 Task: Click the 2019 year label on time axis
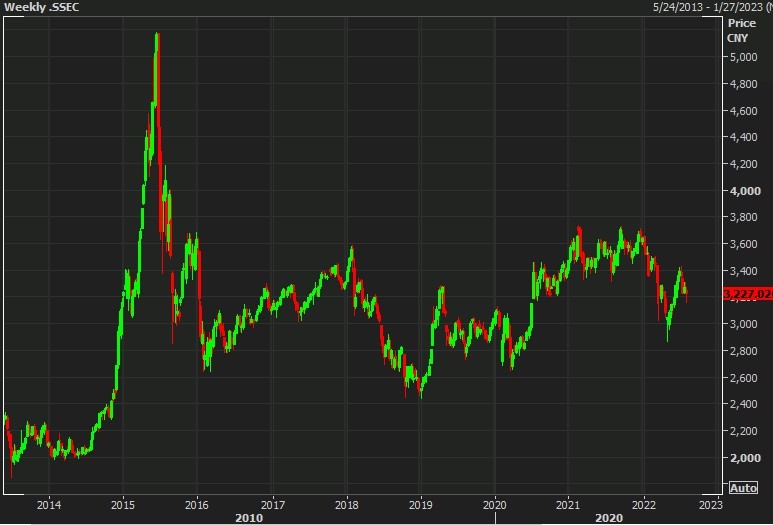pos(421,505)
